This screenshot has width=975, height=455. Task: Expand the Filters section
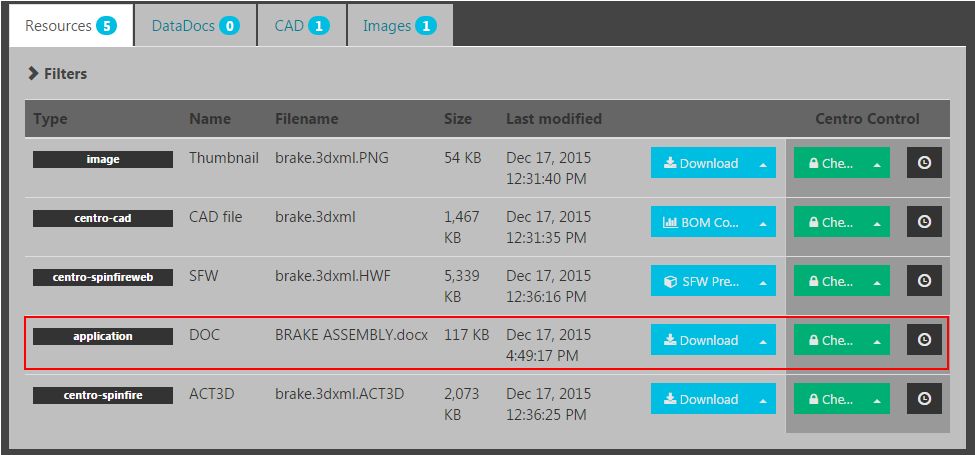point(58,73)
